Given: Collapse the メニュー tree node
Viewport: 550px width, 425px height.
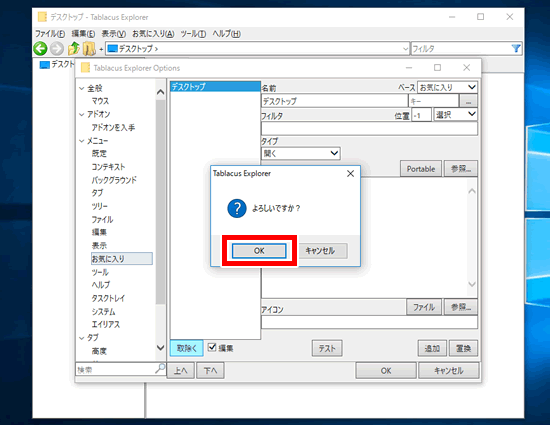Looking at the screenshot, I should pos(82,141).
